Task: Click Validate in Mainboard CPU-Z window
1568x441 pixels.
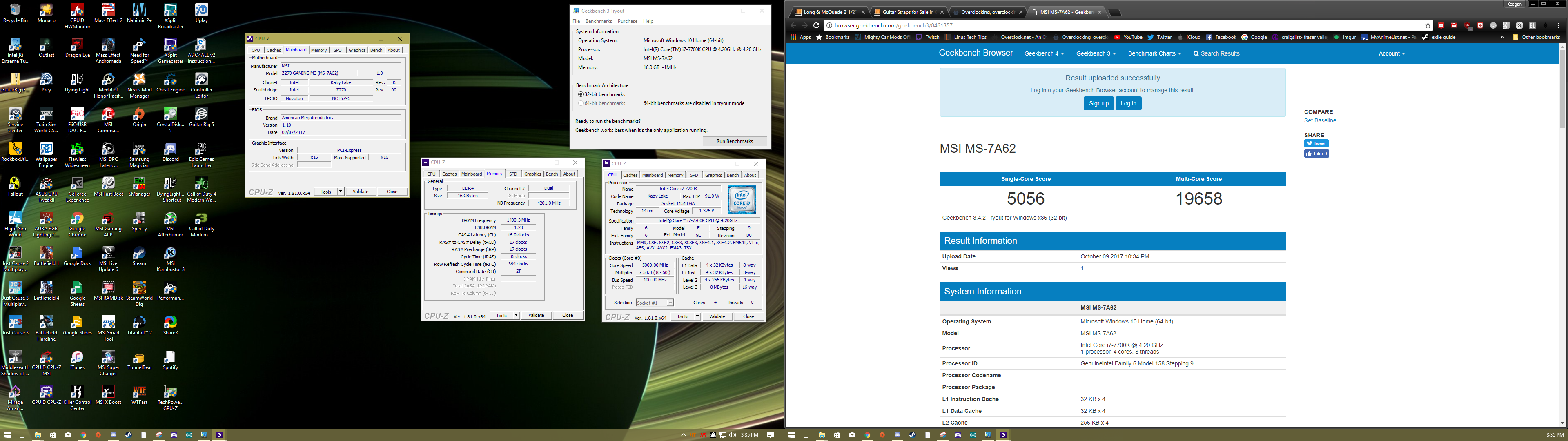Action: click(x=360, y=192)
